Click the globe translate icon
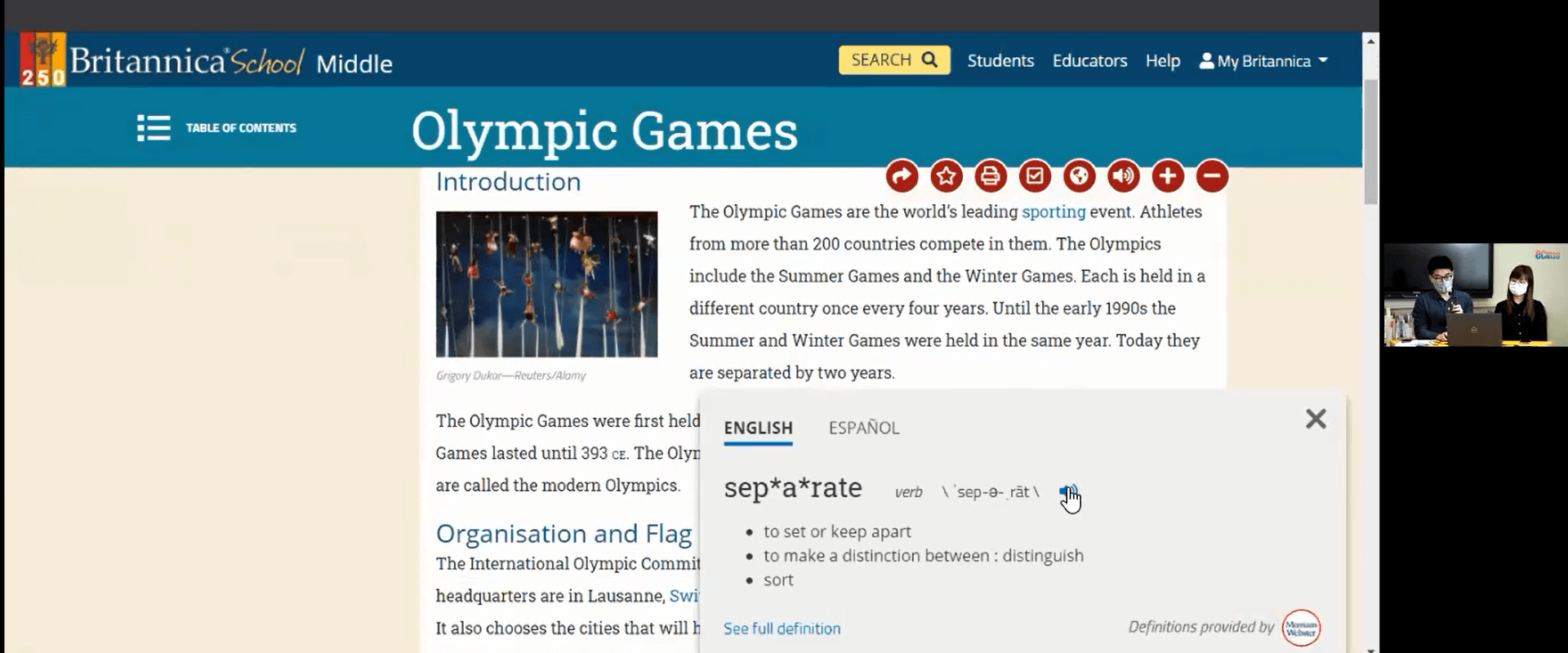This screenshot has width=1568, height=653. (1079, 175)
